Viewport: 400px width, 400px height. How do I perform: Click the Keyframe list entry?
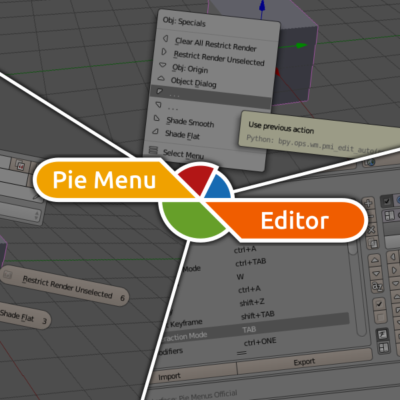coord(186,323)
